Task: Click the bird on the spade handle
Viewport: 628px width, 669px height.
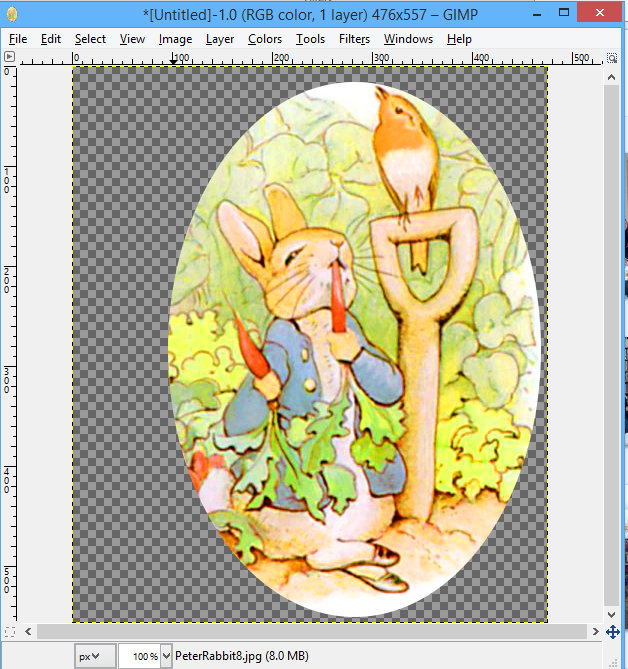Action: tap(407, 149)
